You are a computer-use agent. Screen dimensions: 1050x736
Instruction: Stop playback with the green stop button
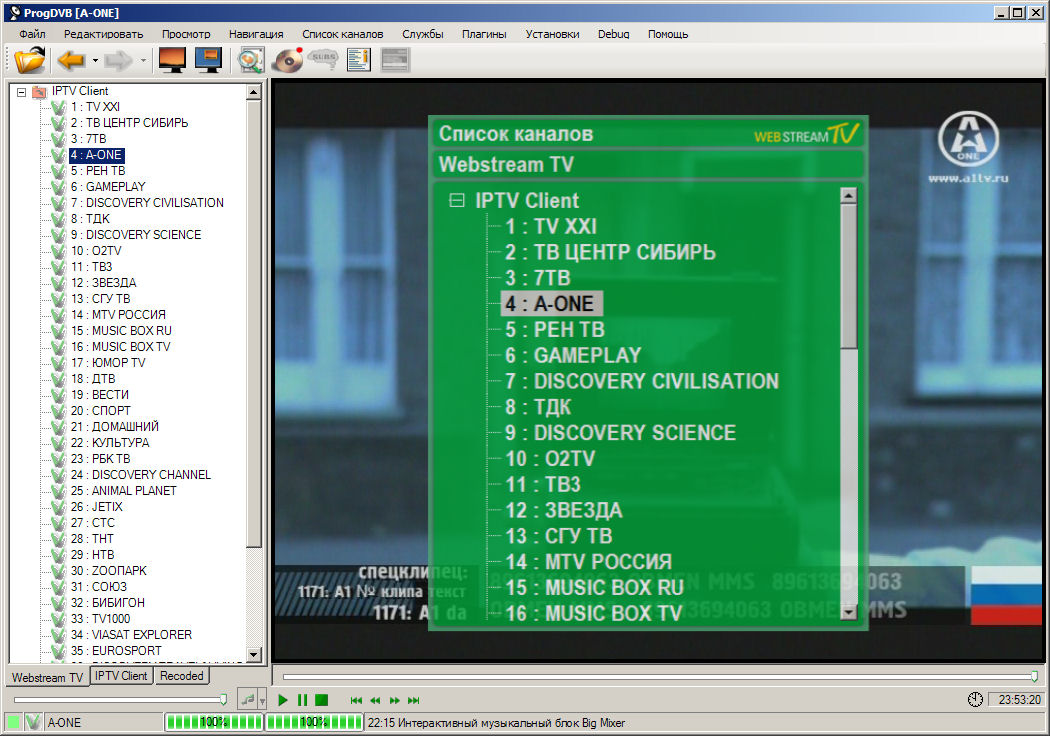pyautogui.click(x=321, y=700)
